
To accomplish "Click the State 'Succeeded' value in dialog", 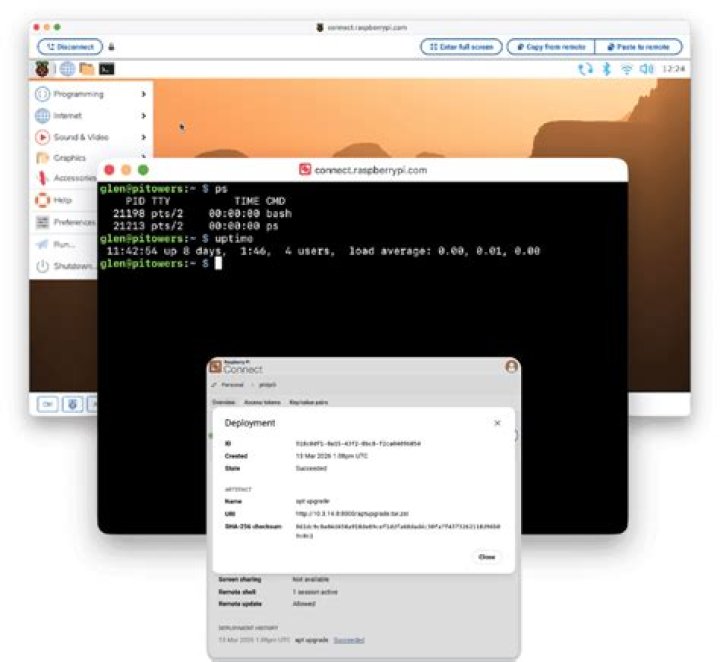I will (311, 468).
